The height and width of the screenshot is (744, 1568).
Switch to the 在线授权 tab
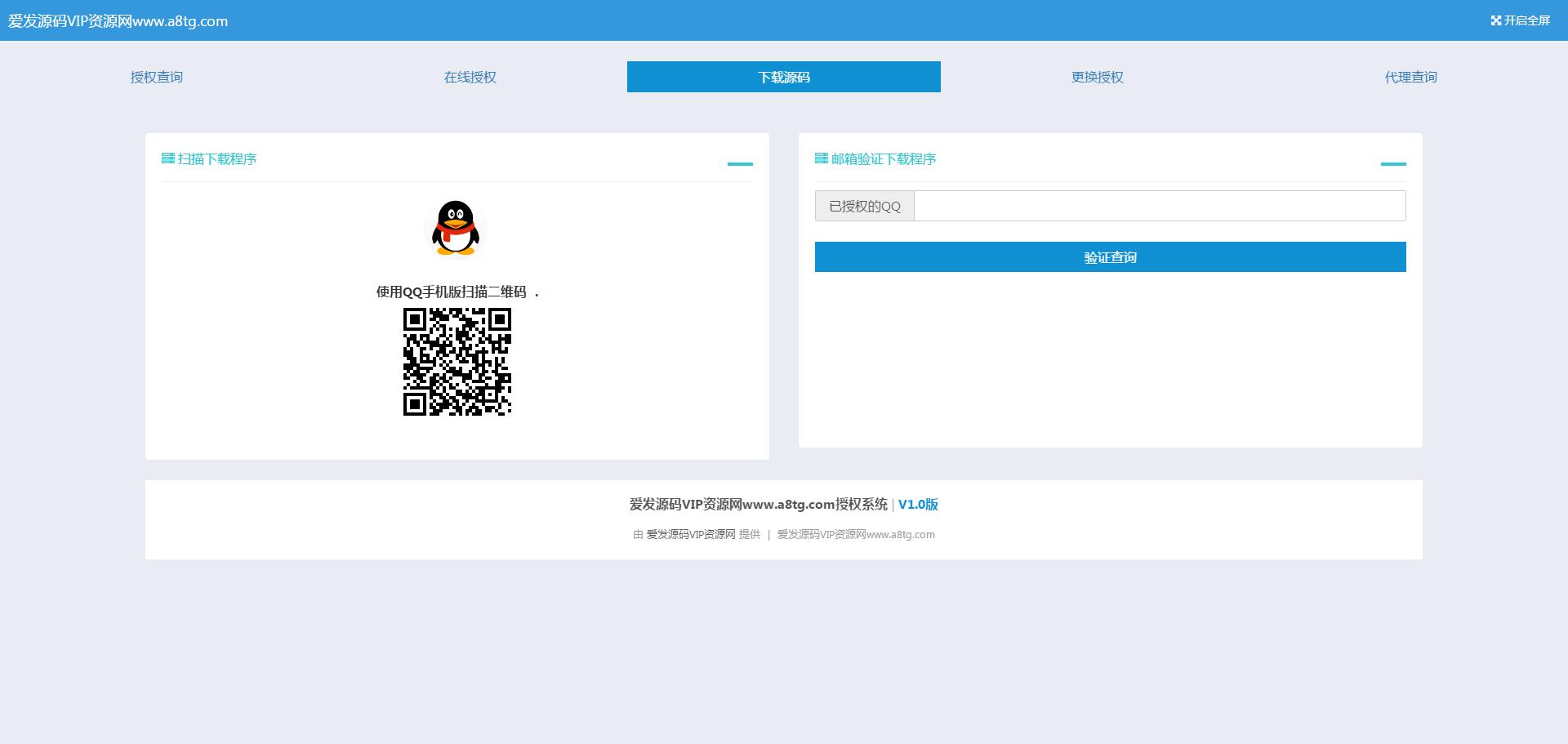click(470, 77)
